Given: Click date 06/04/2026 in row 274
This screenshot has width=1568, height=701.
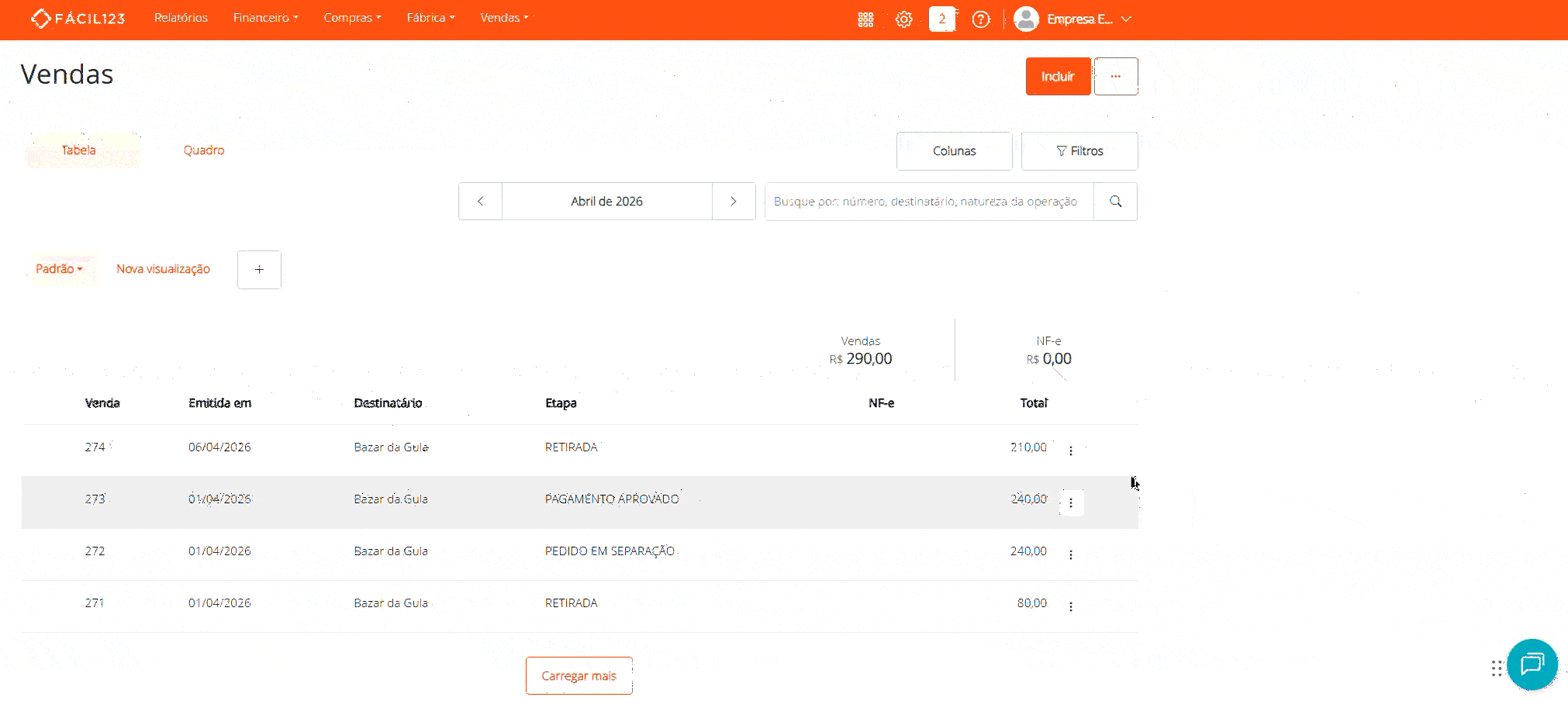Looking at the screenshot, I should point(219,447).
